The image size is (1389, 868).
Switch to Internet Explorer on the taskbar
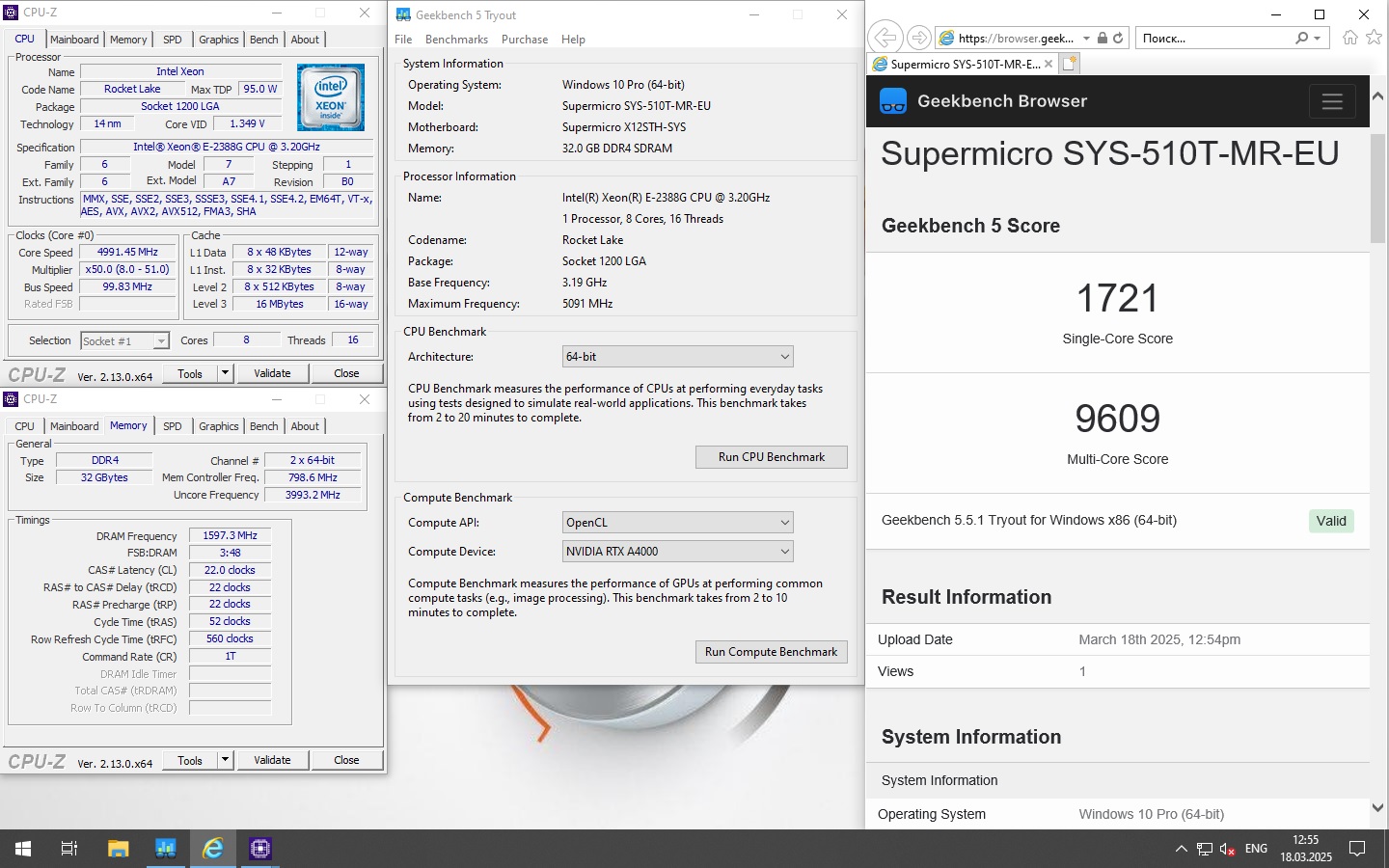pyautogui.click(x=212, y=849)
